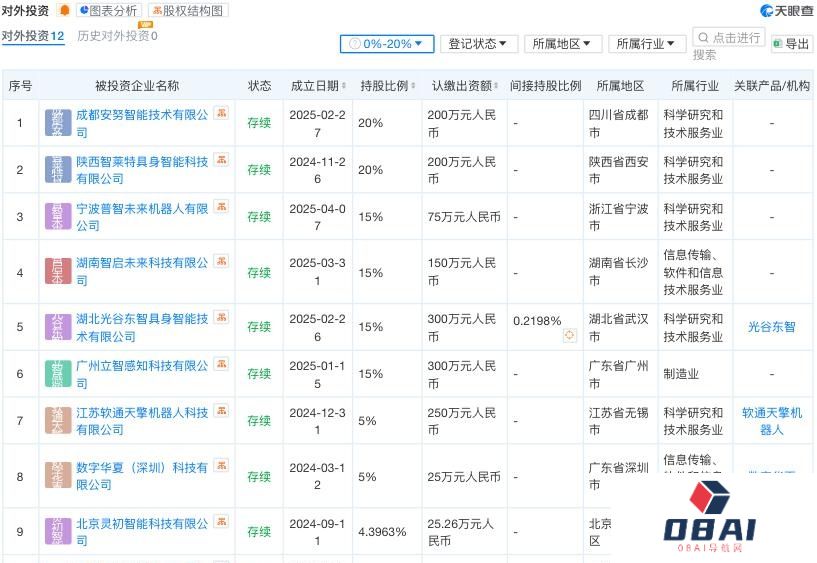Click the 广州立智感知 logo thumbnail
The width and height of the screenshot is (817, 563).
[58, 374]
